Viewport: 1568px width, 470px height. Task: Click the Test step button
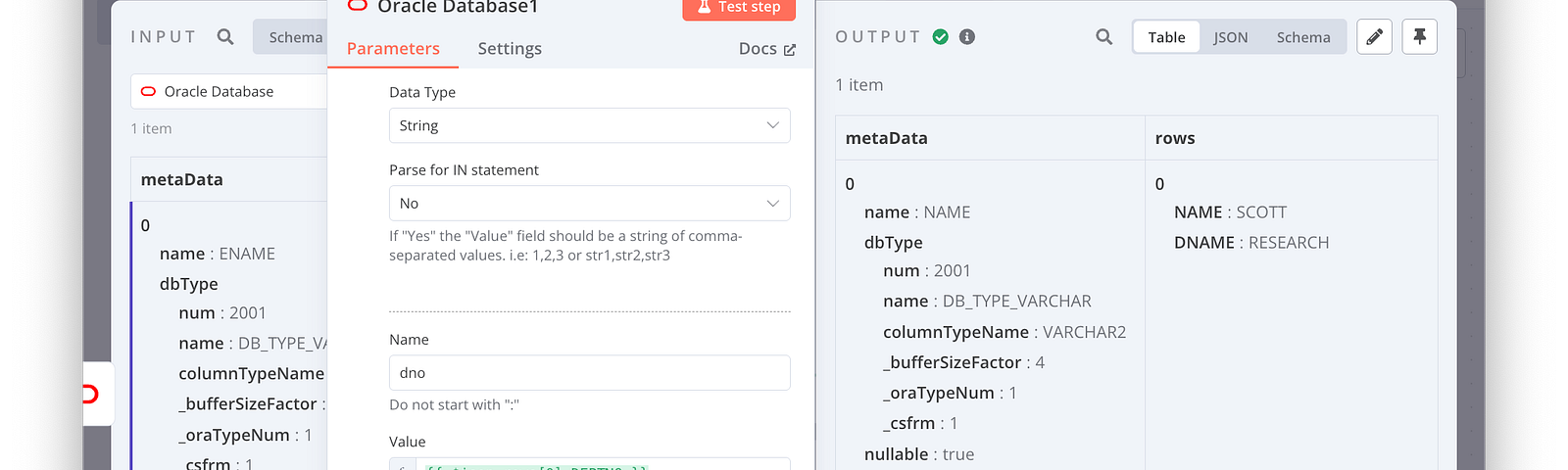[x=739, y=8]
